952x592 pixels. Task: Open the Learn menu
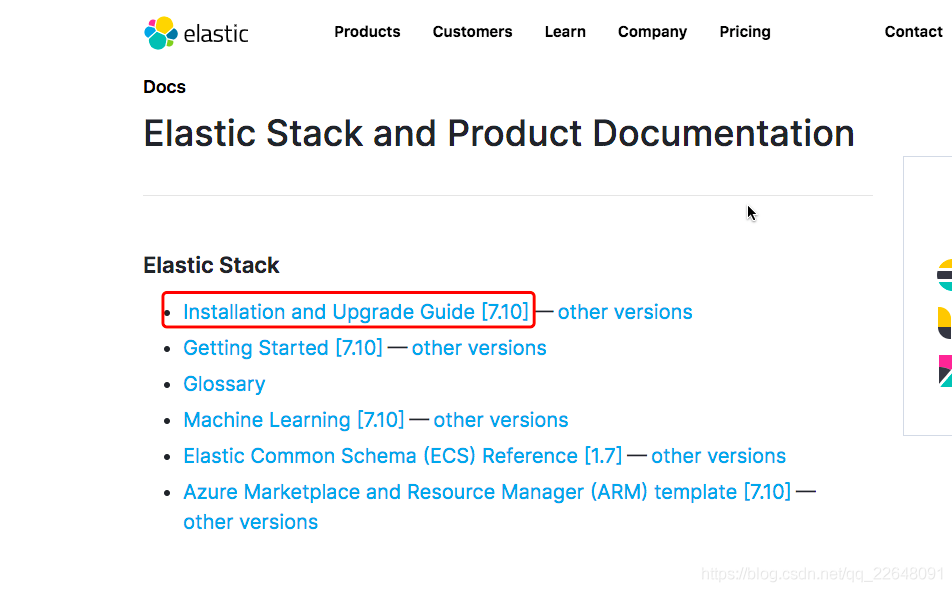[x=565, y=32]
